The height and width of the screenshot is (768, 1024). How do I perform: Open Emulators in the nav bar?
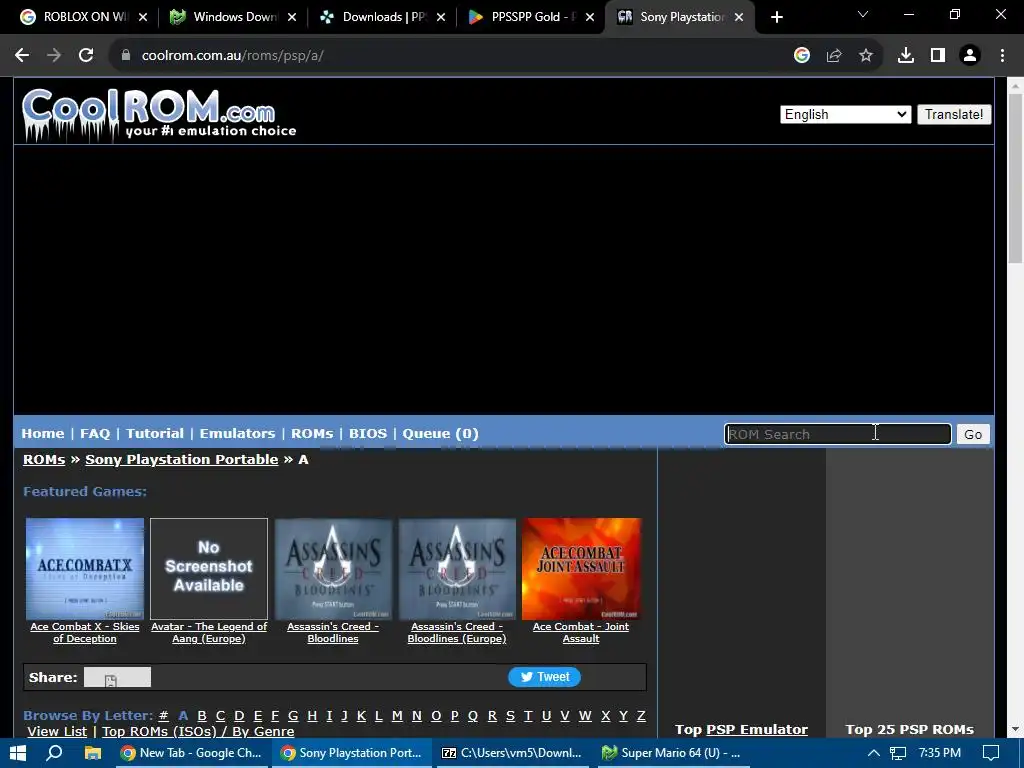(237, 434)
